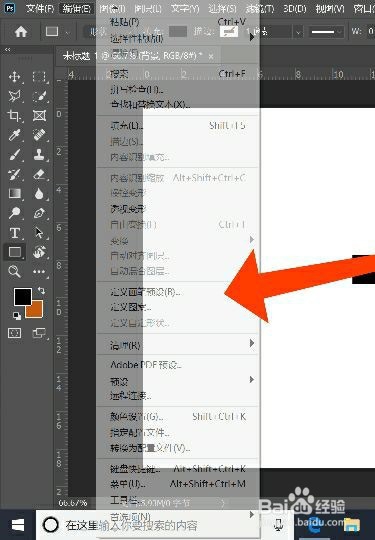This screenshot has width=375, height=540.
Task: Open the 视图(V) menu
Action: click(x=330, y=8)
